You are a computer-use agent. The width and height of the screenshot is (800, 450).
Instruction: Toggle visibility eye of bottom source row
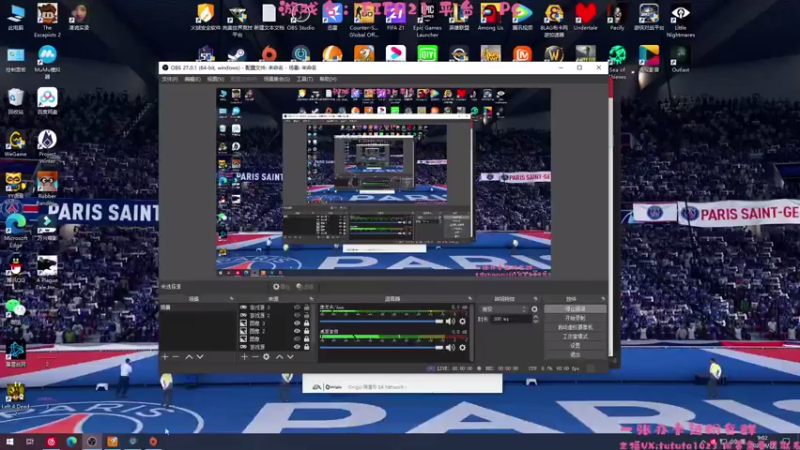click(x=297, y=347)
